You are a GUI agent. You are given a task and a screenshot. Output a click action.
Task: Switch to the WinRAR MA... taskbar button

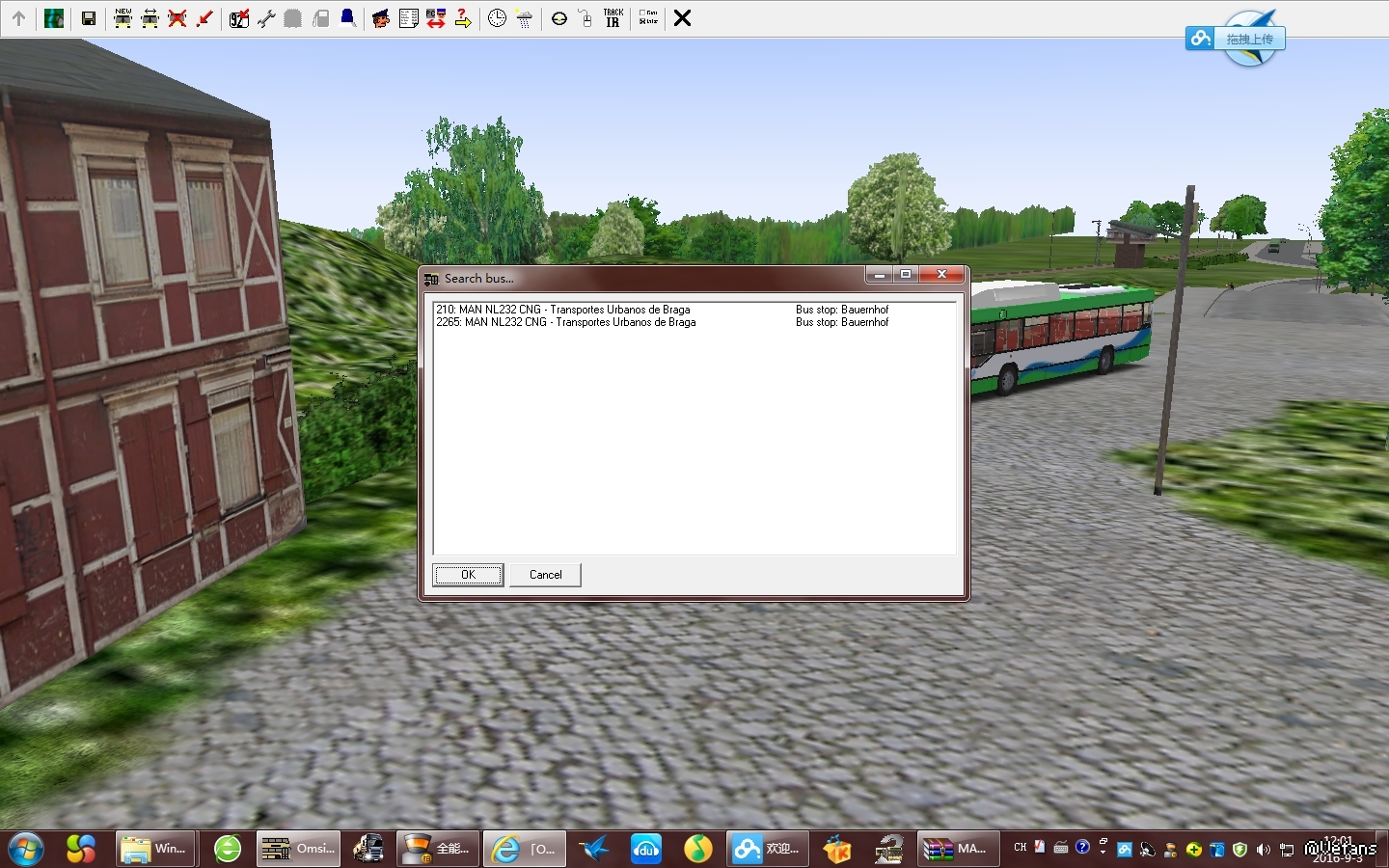(x=957, y=849)
